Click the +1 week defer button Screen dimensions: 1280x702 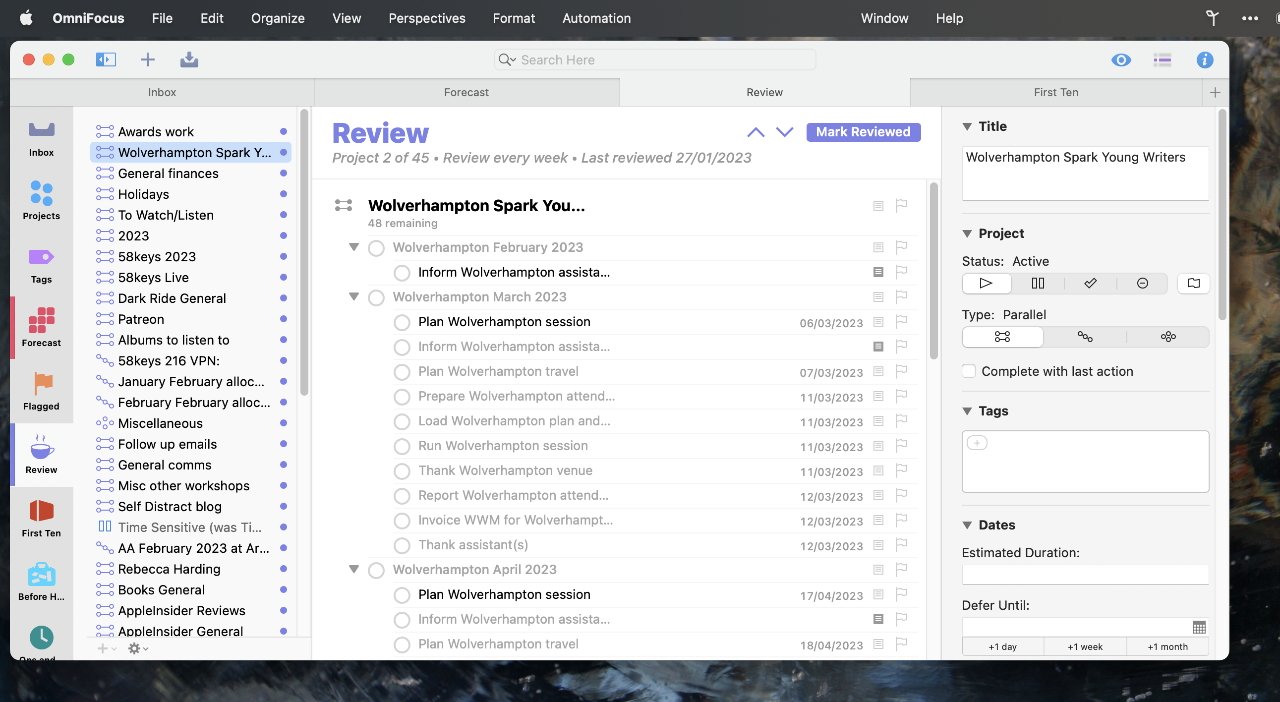click(x=1085, y=647)
